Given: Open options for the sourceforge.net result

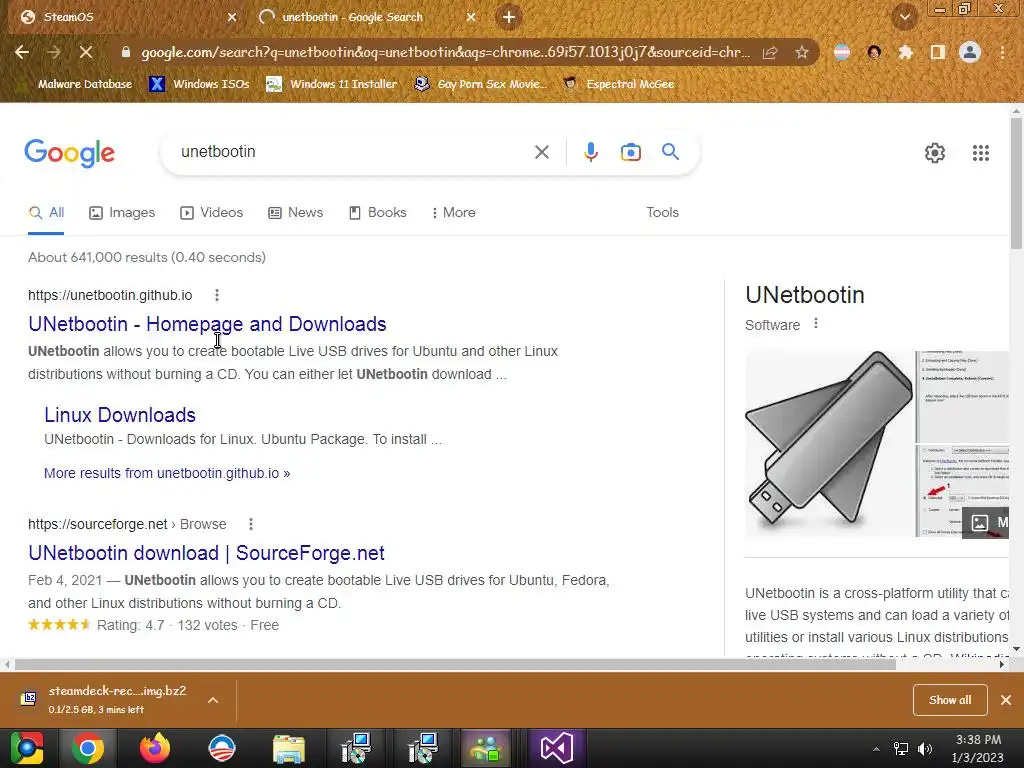Looking at the screenshot, I should (x=251, y=524).
